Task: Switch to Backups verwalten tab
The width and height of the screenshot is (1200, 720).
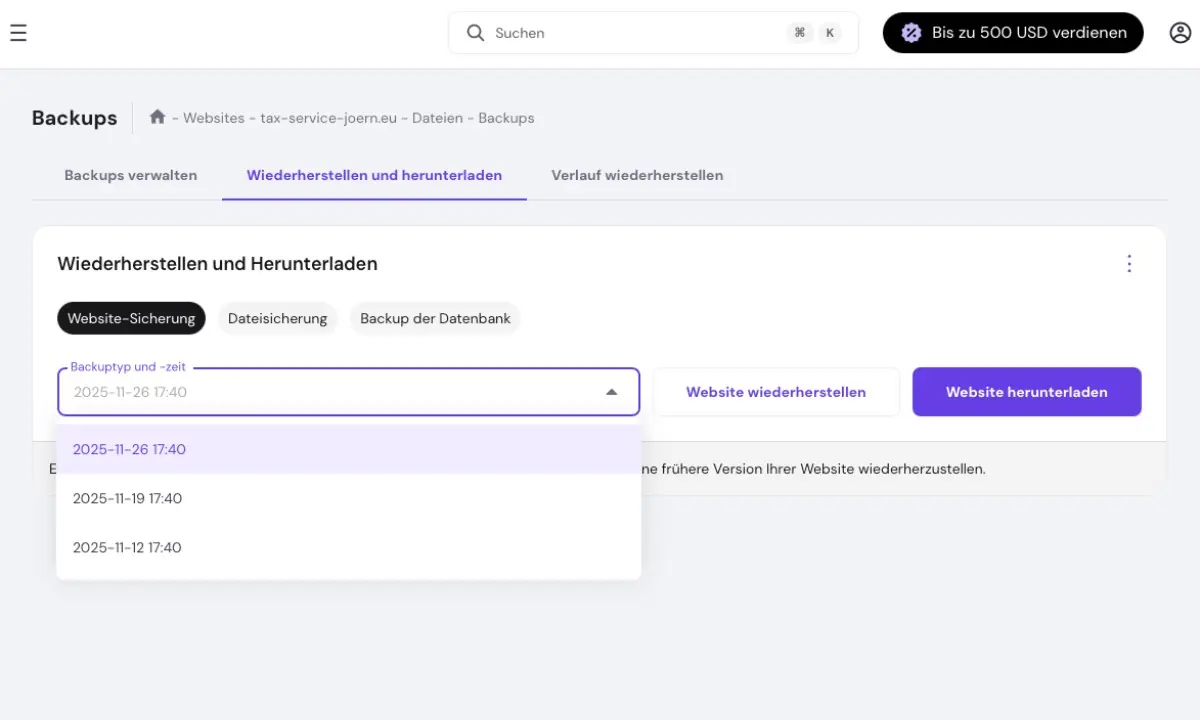Action: 131,175
